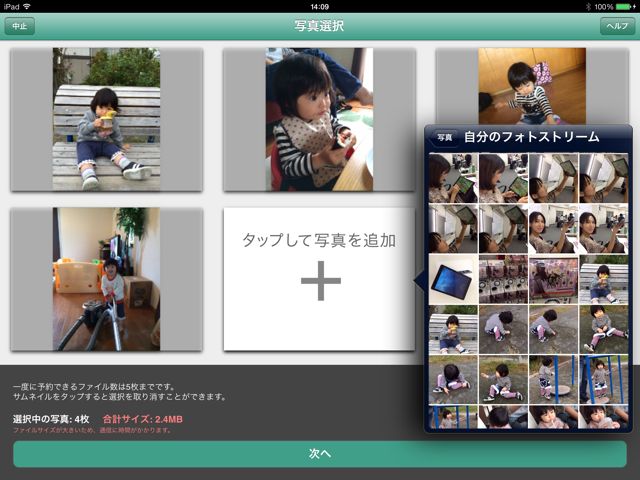Select fourth-row third thumbnail, child crouching on pavement
This screenshot has height=480, width=640.
(553, 330)
